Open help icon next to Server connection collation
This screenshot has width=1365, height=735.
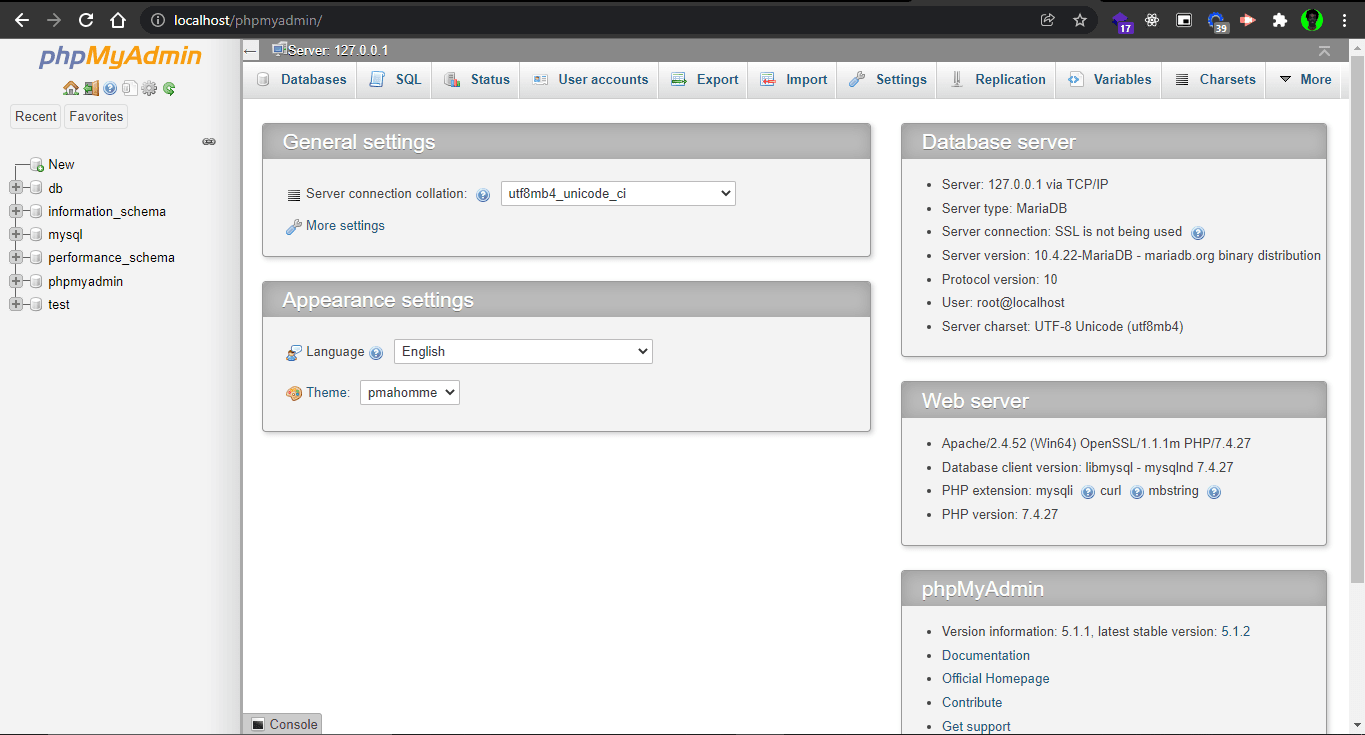483,195
